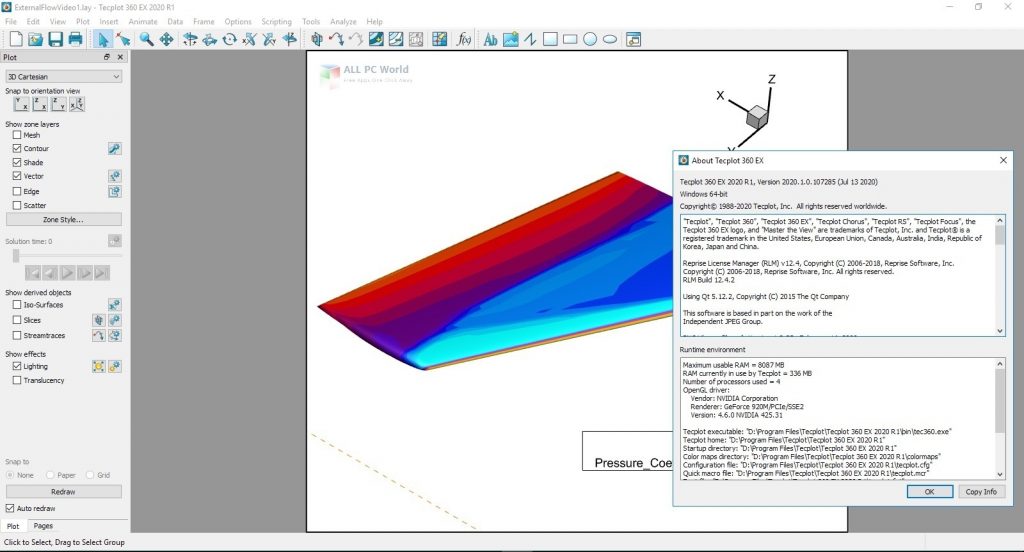Click the New Layout icon
The image size is (1024, 552).
coord(16,39)
